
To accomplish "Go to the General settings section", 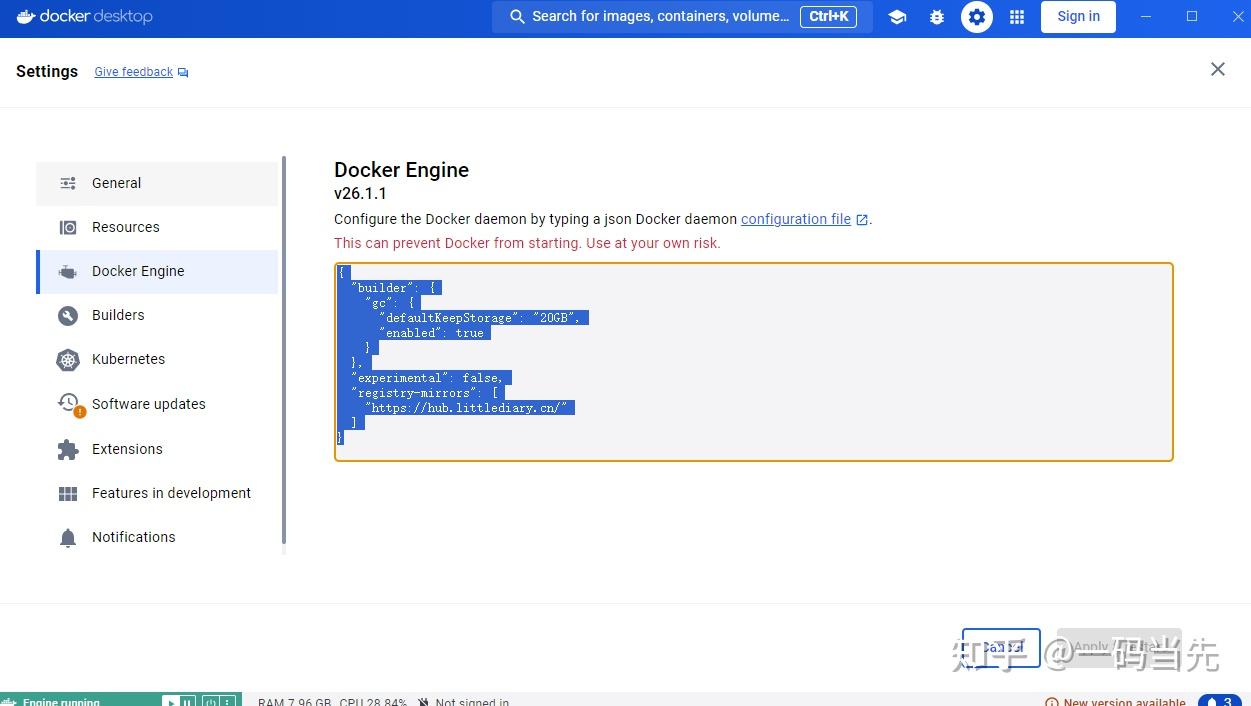I will coord(116,183).
